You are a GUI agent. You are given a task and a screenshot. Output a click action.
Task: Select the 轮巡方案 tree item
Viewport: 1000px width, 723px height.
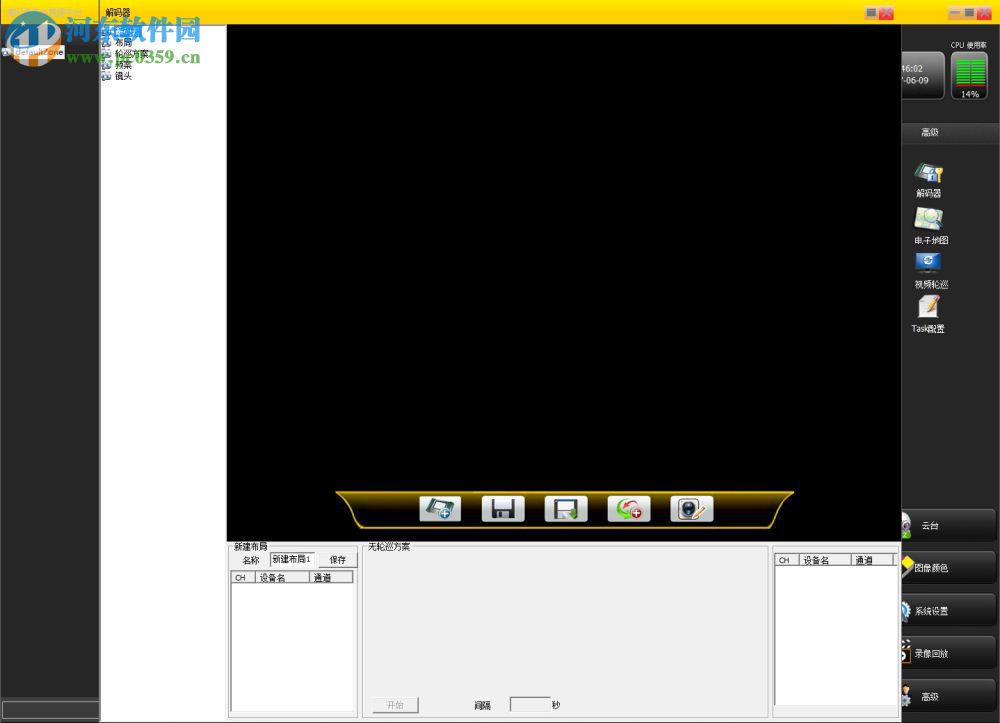(131, 54)
